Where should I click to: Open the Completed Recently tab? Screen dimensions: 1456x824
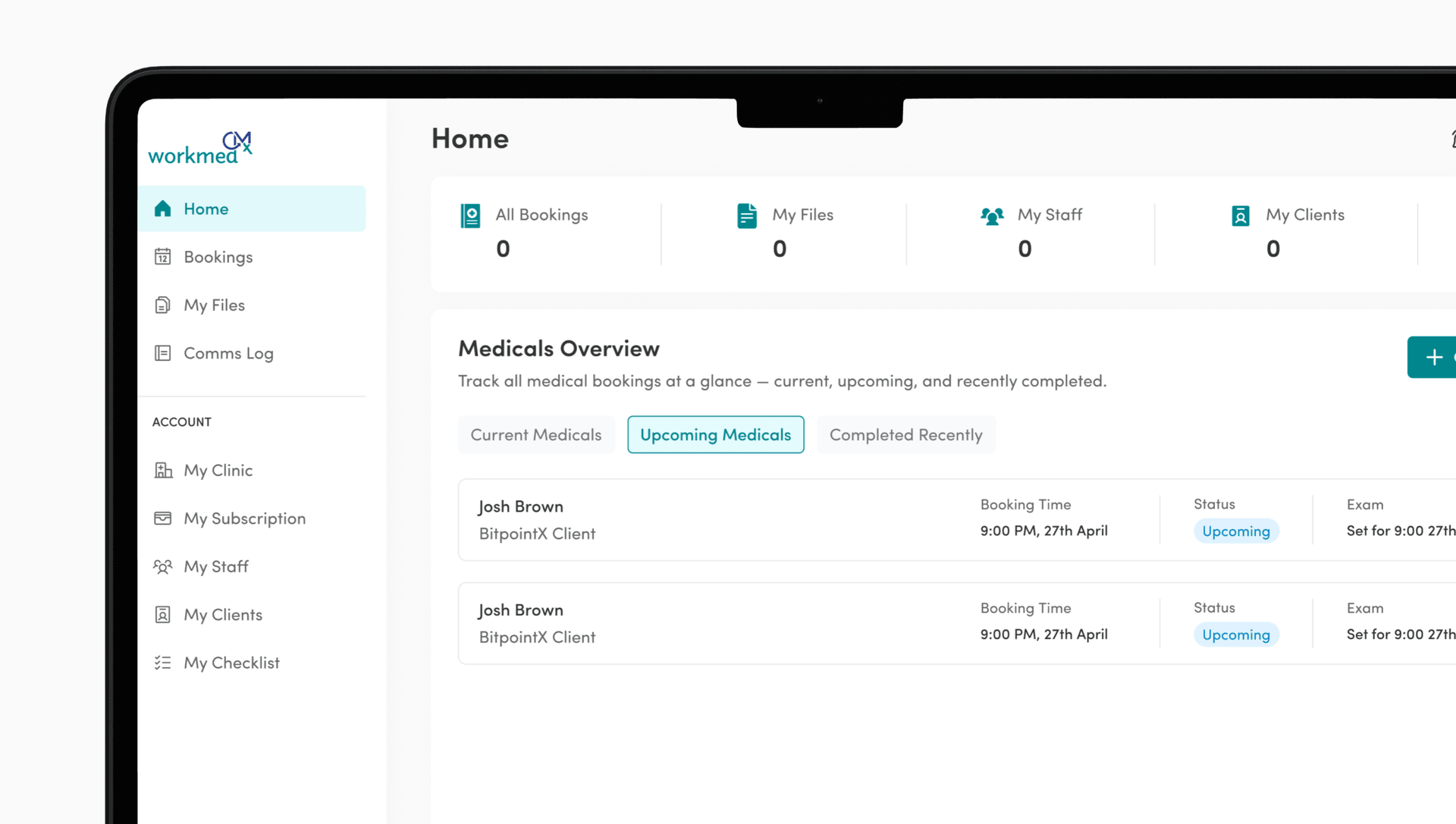click(x=906, y=434)
